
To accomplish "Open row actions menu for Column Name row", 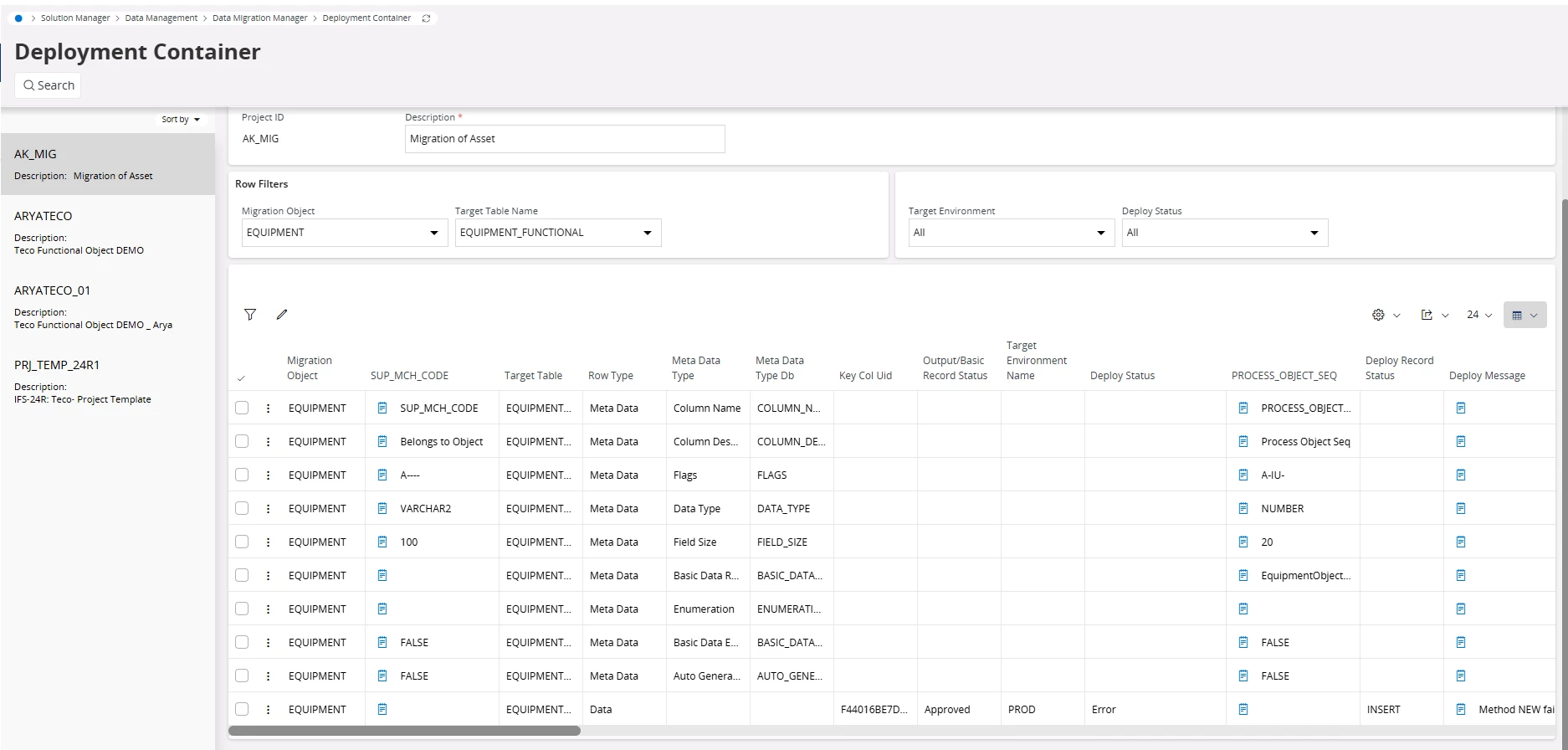I will pyautogui.click(x=268, y=408).
